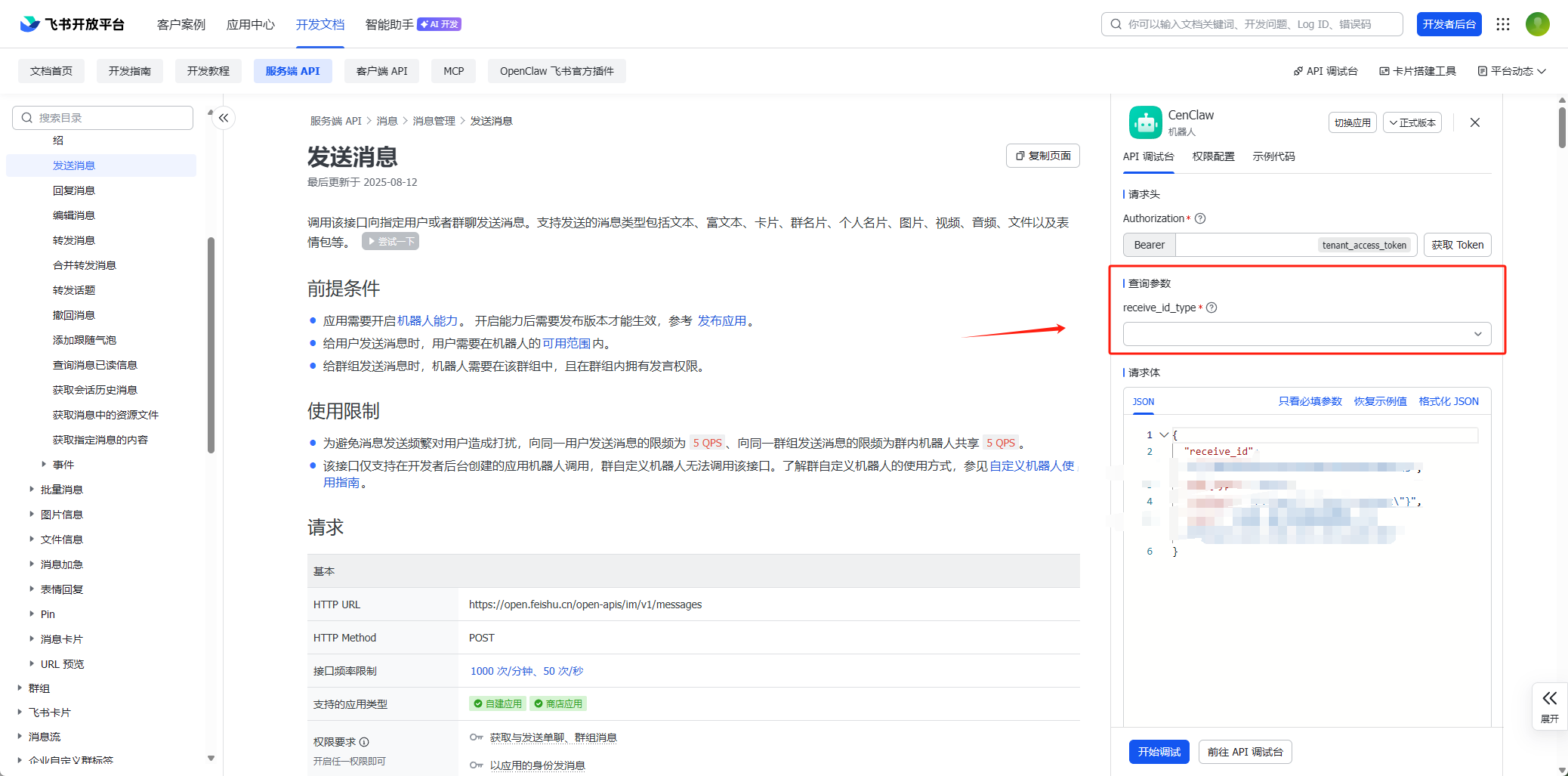Image resolution: width=1568 pixels, height=776 pixels.
Task: Switch to the 权限配置 tab
Action: pyautogui.click(x=1213, y=156)
